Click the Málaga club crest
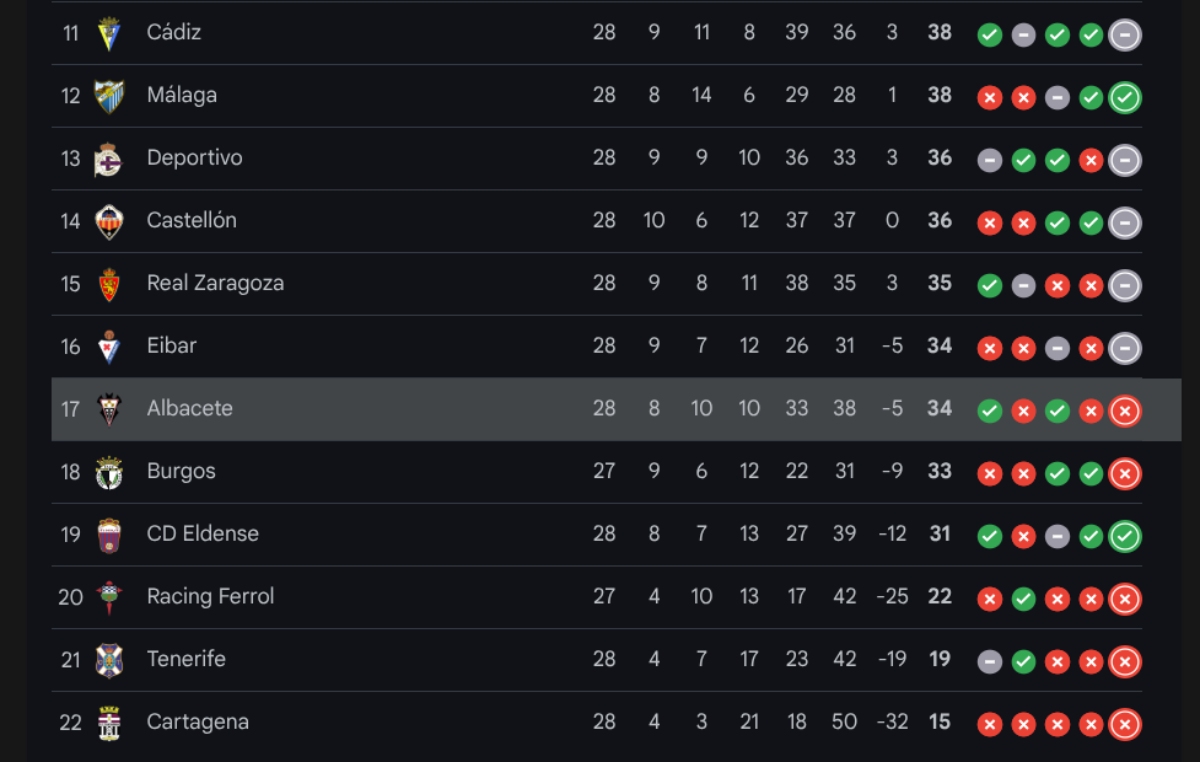This screenshot has height=762, width=1200. click(109, 96)
